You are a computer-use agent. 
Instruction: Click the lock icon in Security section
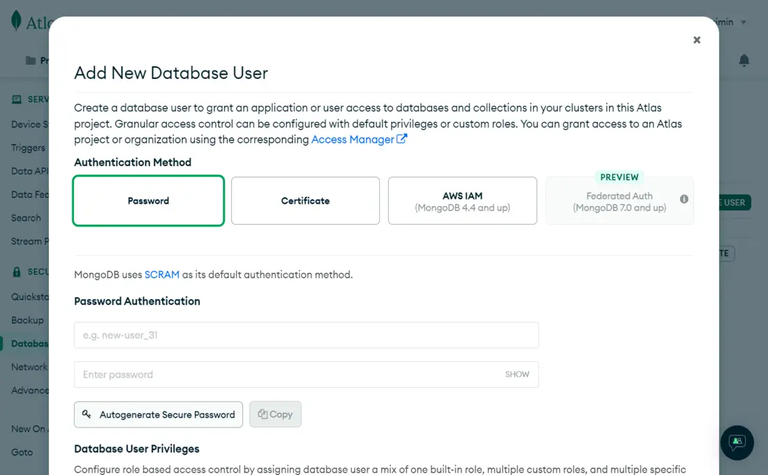pyautogui.click(x=17, y=272)
